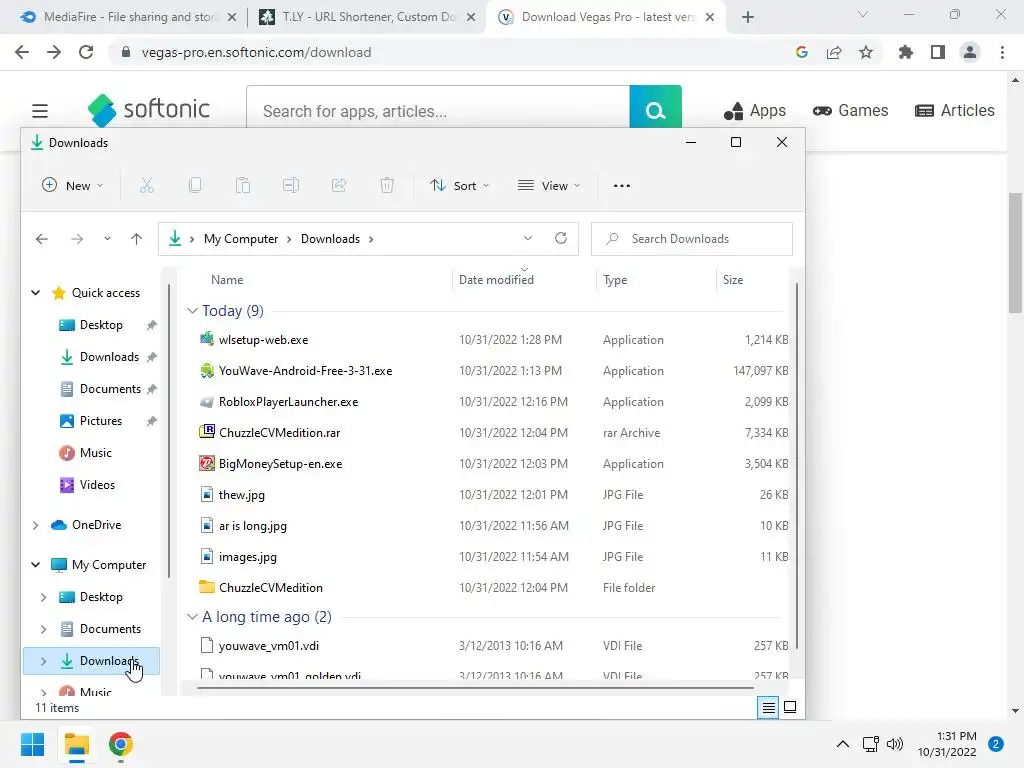Screen dimensions: 1024x768
Task: Click Apps in Softonic navigation
Action: point(755,110)
